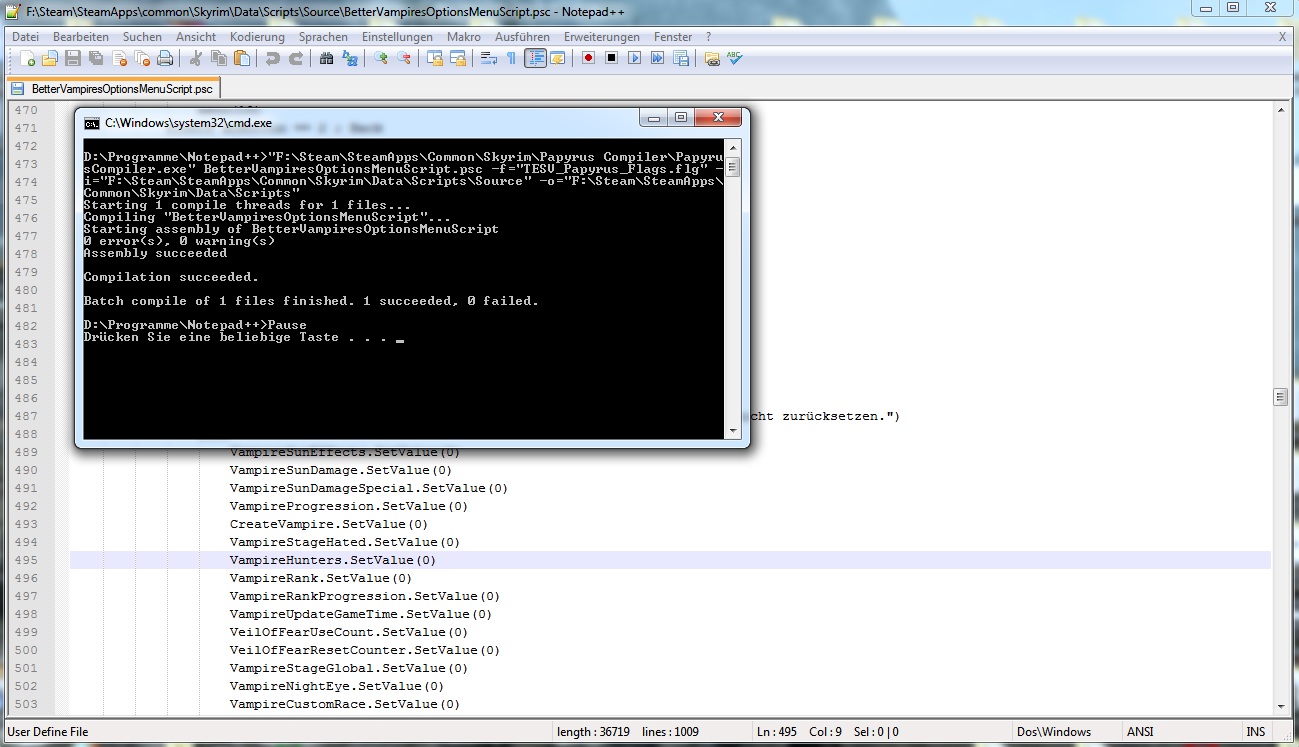Toggle show all characters pilcrow icon
This screenshot has height=747, width=1299.
pyautogui.click(x=511, y=59)
